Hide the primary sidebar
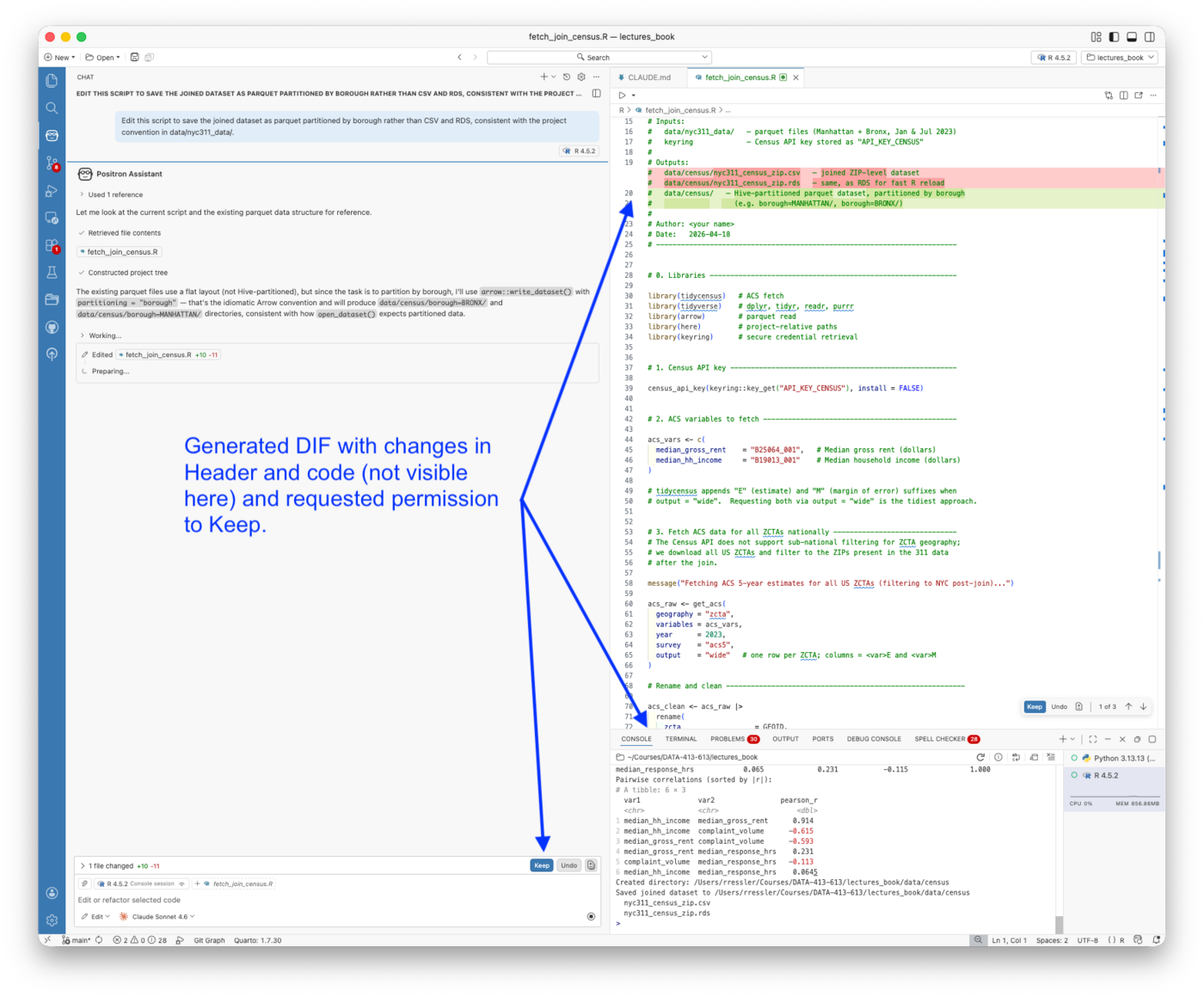Image resolution: width=1204 pixels, height=997 pixels. (x=1114, y=36)
